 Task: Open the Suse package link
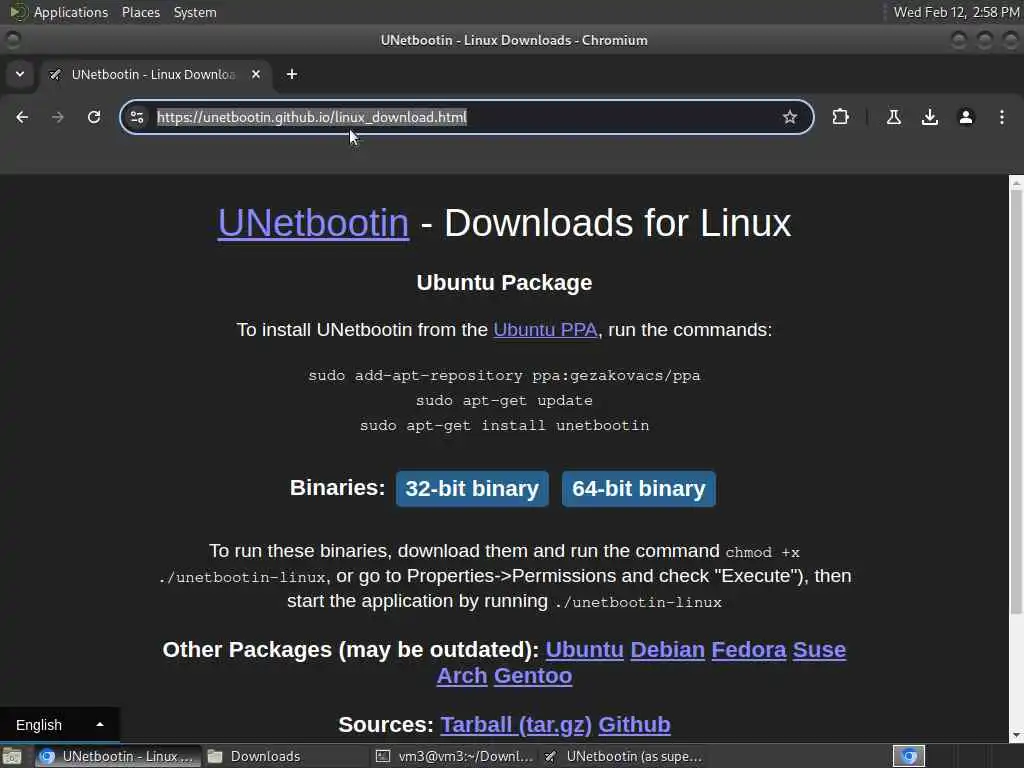point(820,650)
